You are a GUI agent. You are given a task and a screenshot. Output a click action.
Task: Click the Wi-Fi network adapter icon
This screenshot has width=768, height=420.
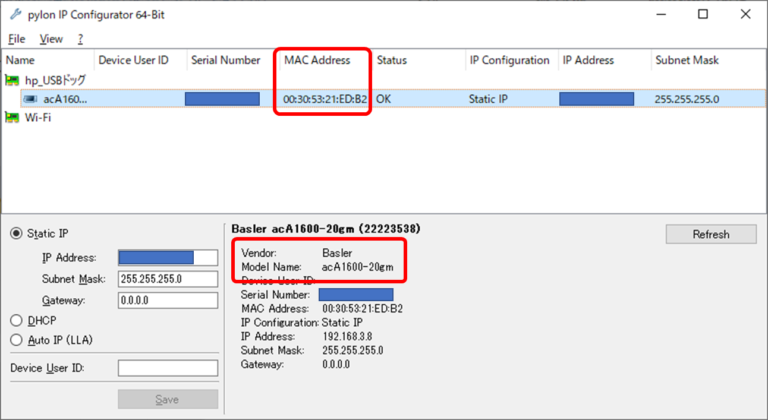coord(13,118)
